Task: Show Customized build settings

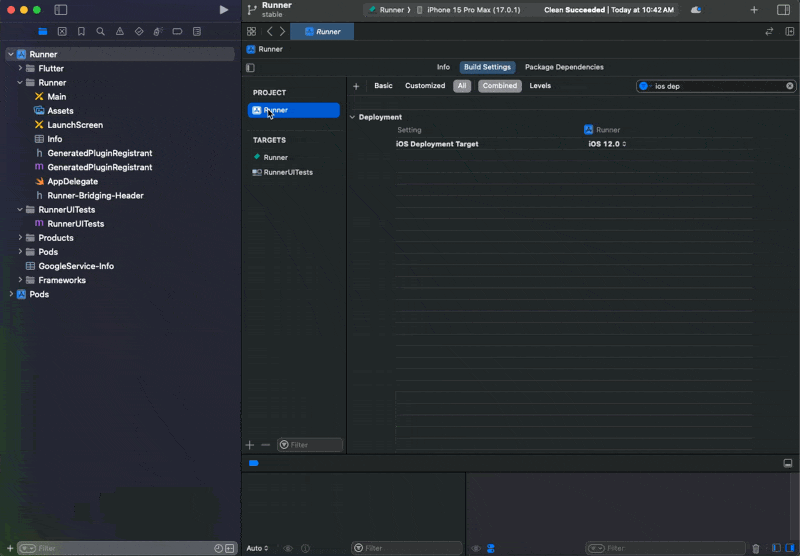Action: 425,86
